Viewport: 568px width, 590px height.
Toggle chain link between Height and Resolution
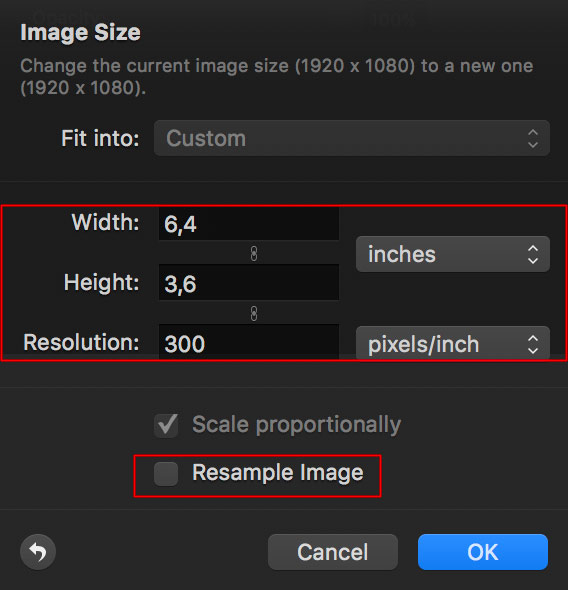(x=254, y=313)
